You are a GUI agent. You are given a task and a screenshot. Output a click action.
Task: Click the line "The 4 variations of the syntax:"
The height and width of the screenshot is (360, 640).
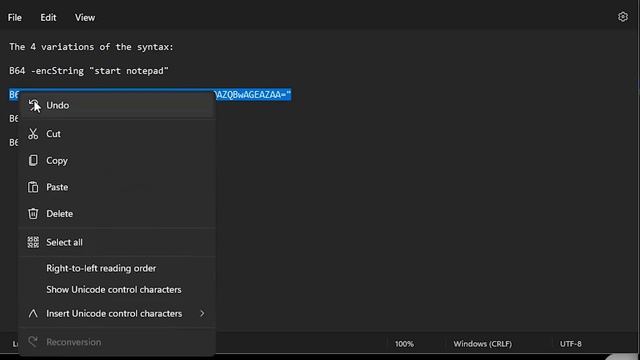tap(91, 47)
